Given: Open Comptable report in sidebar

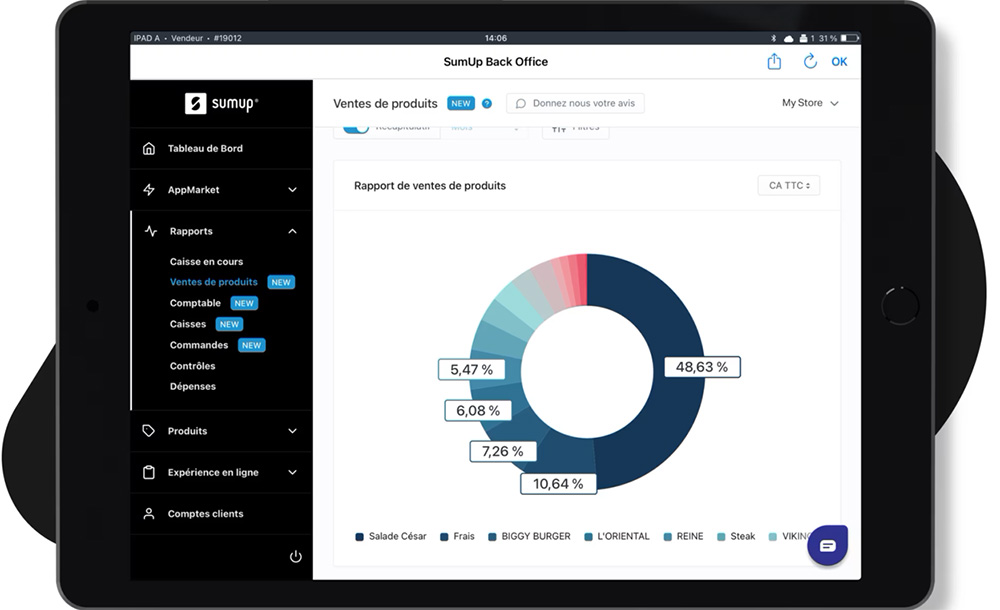Looking at the screenshot, I should click(195, 303).
